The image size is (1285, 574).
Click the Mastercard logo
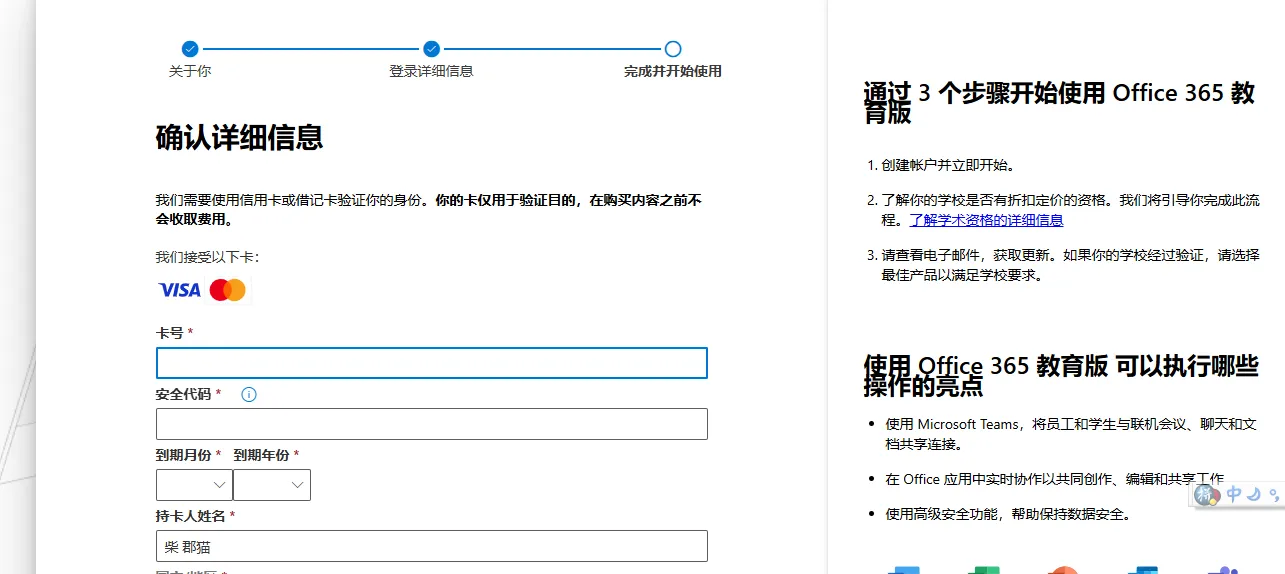pos(228,290)
